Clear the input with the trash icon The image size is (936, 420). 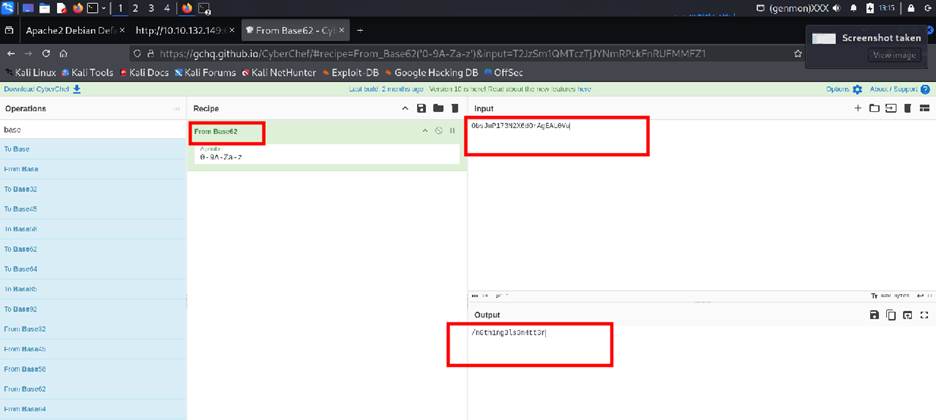tap(908, 108)
